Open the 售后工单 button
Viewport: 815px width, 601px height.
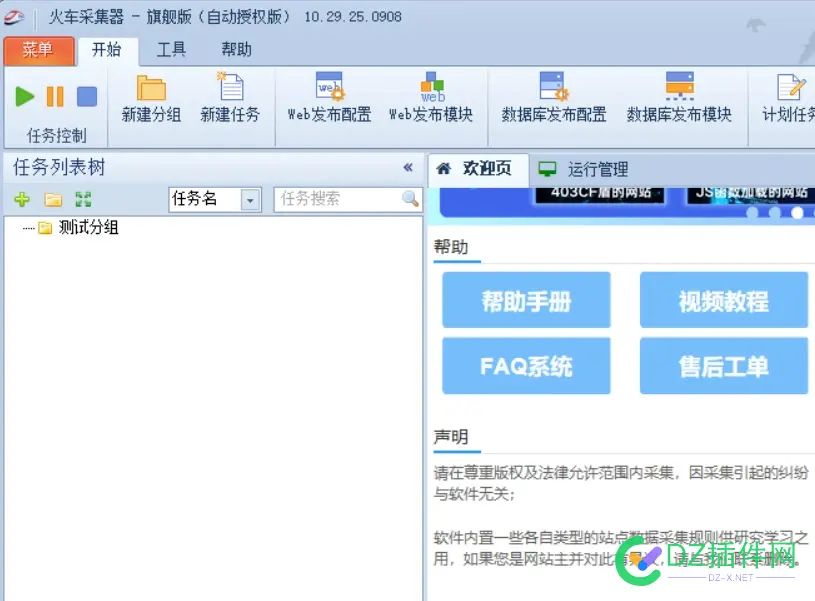[724, 366]
